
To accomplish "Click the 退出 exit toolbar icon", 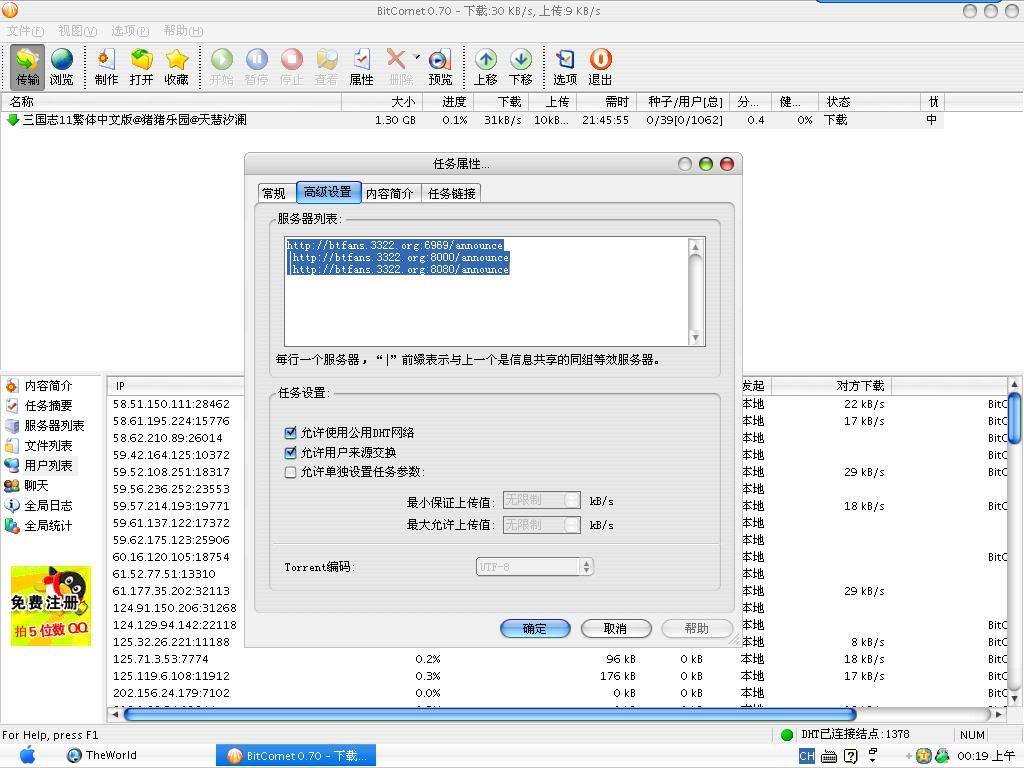I will pos(600,67).
